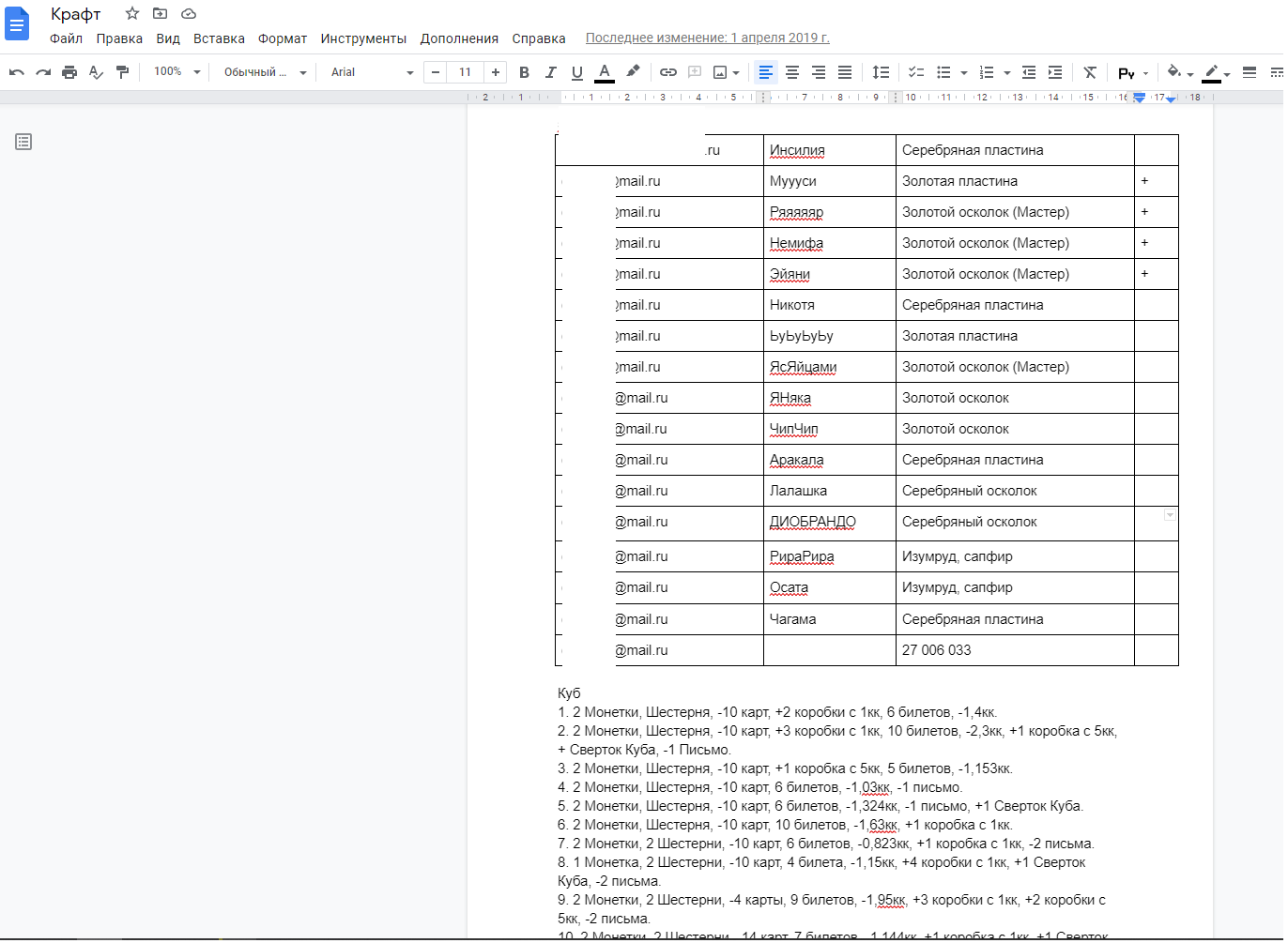The image size is (1288, 943).
Task: Increase the indent
Action: coord(1055,72)
